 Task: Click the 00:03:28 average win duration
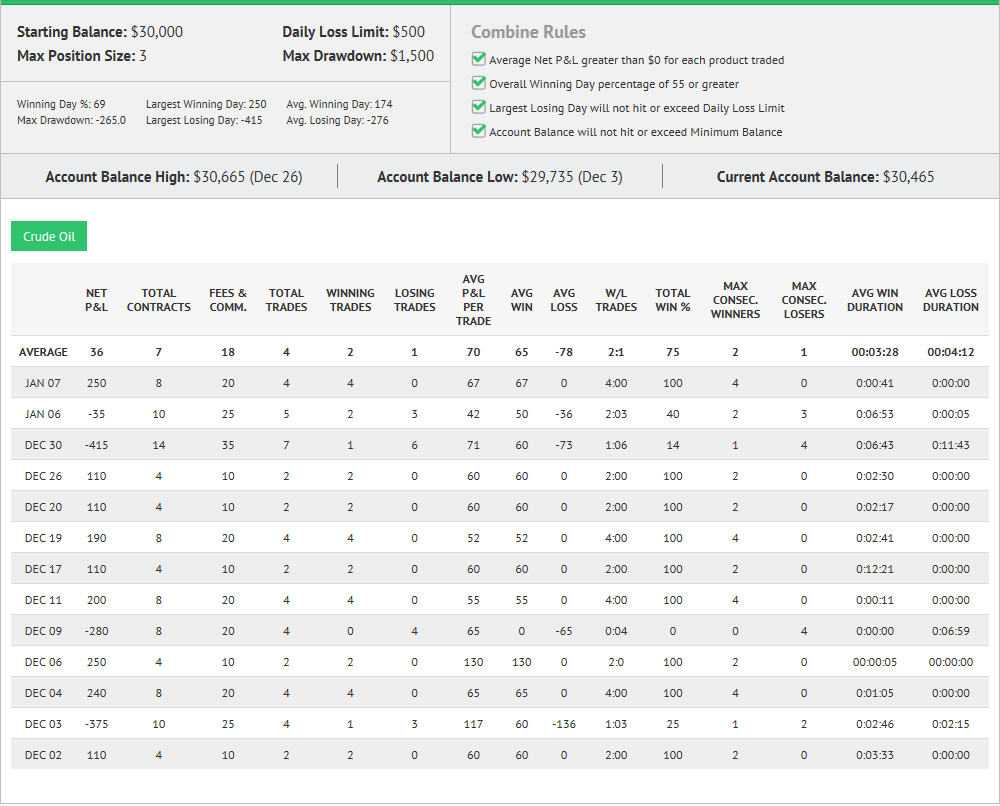point(875,352)
